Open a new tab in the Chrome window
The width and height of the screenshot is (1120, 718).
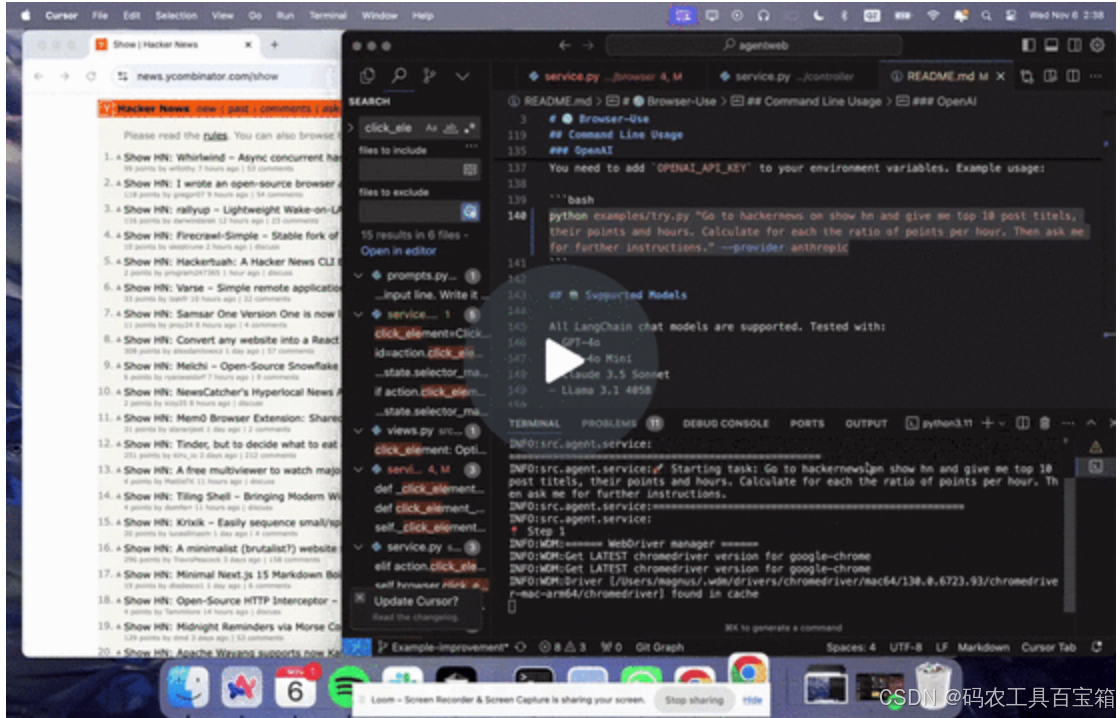[x=274, y=45]
